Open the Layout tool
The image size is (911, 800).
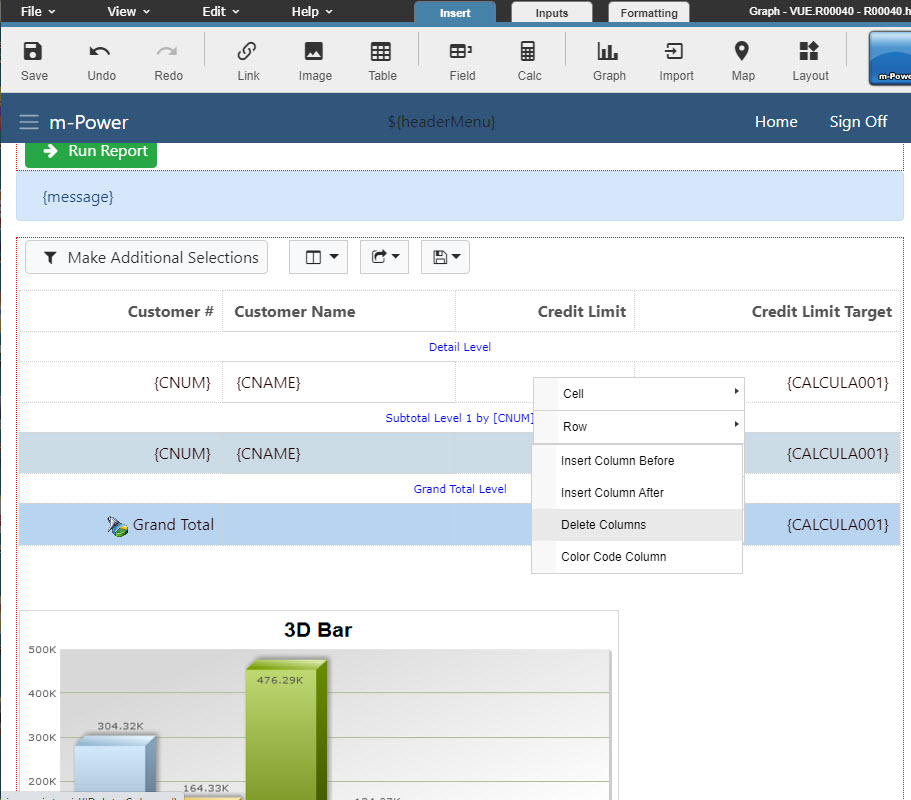pyautogui.click(x=810, y=61)
